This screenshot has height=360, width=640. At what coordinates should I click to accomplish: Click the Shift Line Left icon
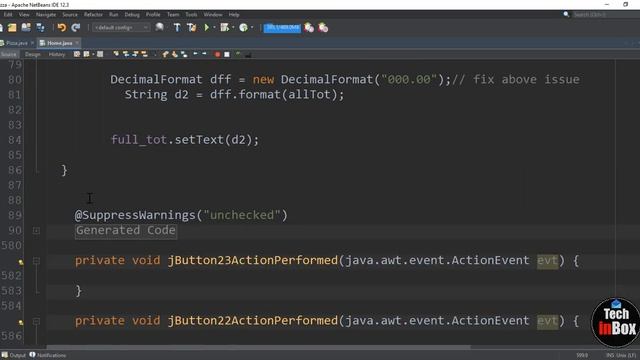(x=196, y=54)
